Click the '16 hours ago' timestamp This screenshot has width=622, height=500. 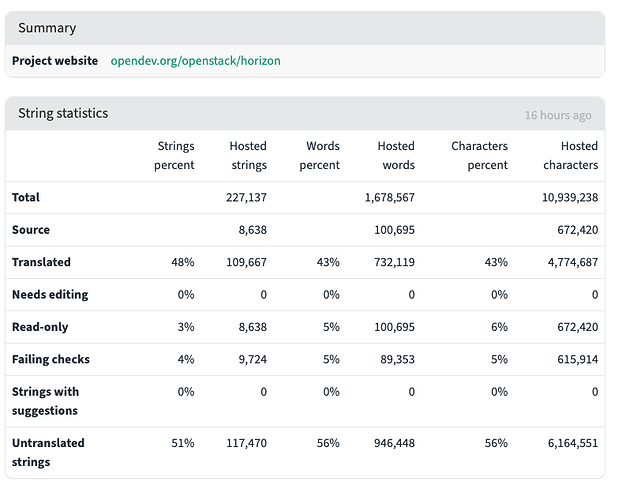[x=557, y=115]
